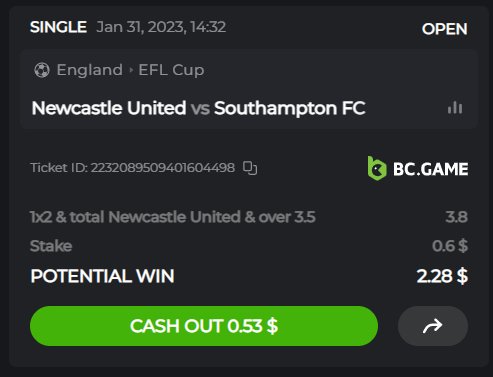This screenshot has width=493, height=377.
Task: Click the 1x2 & total market description
Action: coord(173,217)
